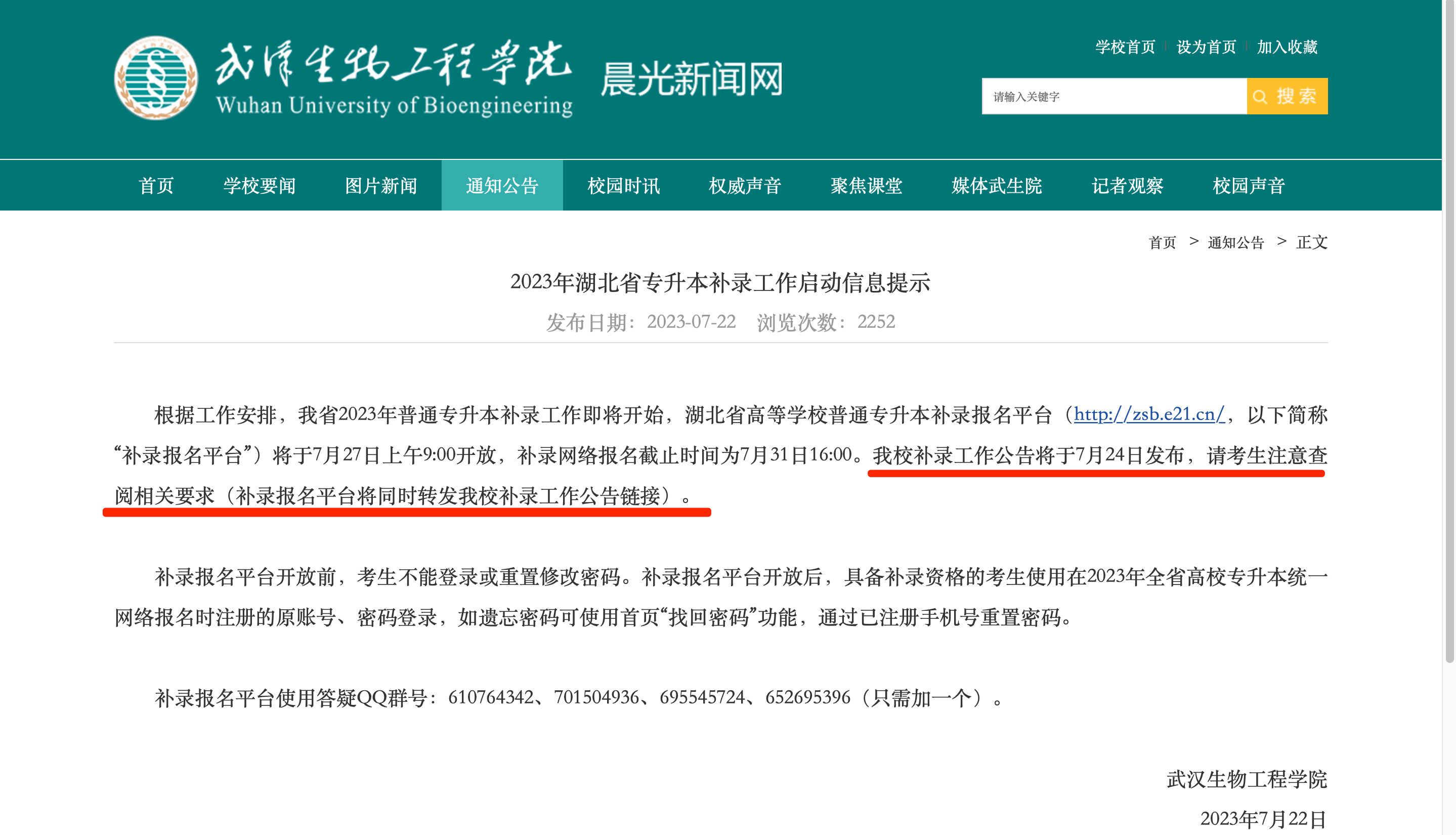Image resolution: width=1456 pixels, height=835 pixels.
Task: Open the 校园声音 navigation item
Action: [1249, 185]
